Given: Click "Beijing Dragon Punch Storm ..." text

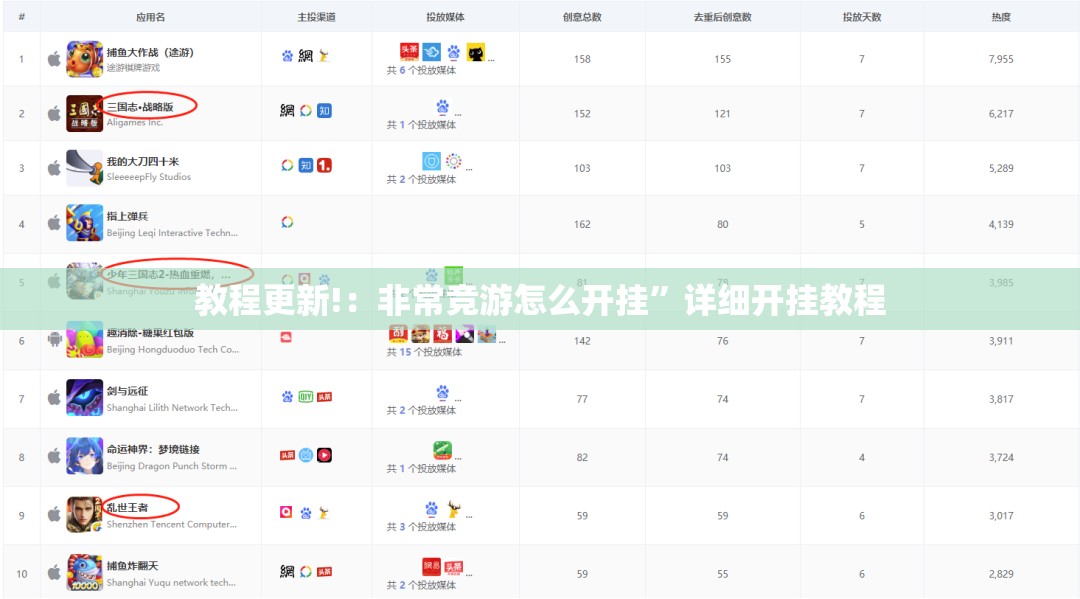Looking at the screenshot, I should coord(172,466).
